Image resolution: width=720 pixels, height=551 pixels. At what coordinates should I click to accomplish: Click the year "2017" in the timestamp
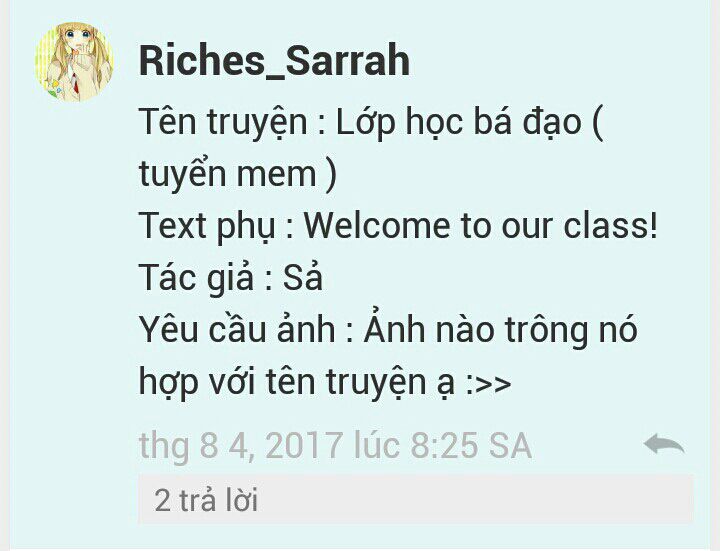(x=303, y=445)
